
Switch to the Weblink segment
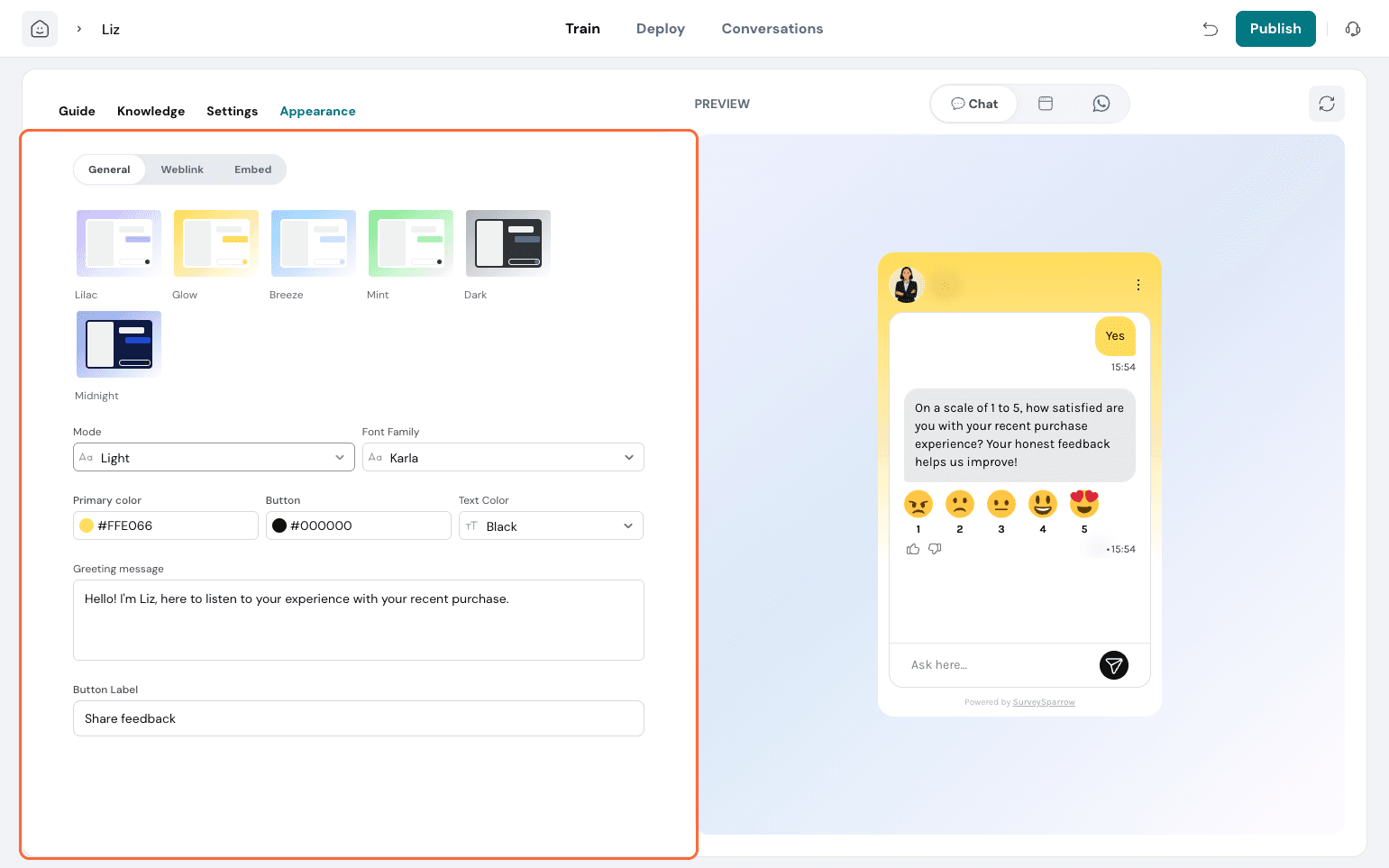pos(182,169)
